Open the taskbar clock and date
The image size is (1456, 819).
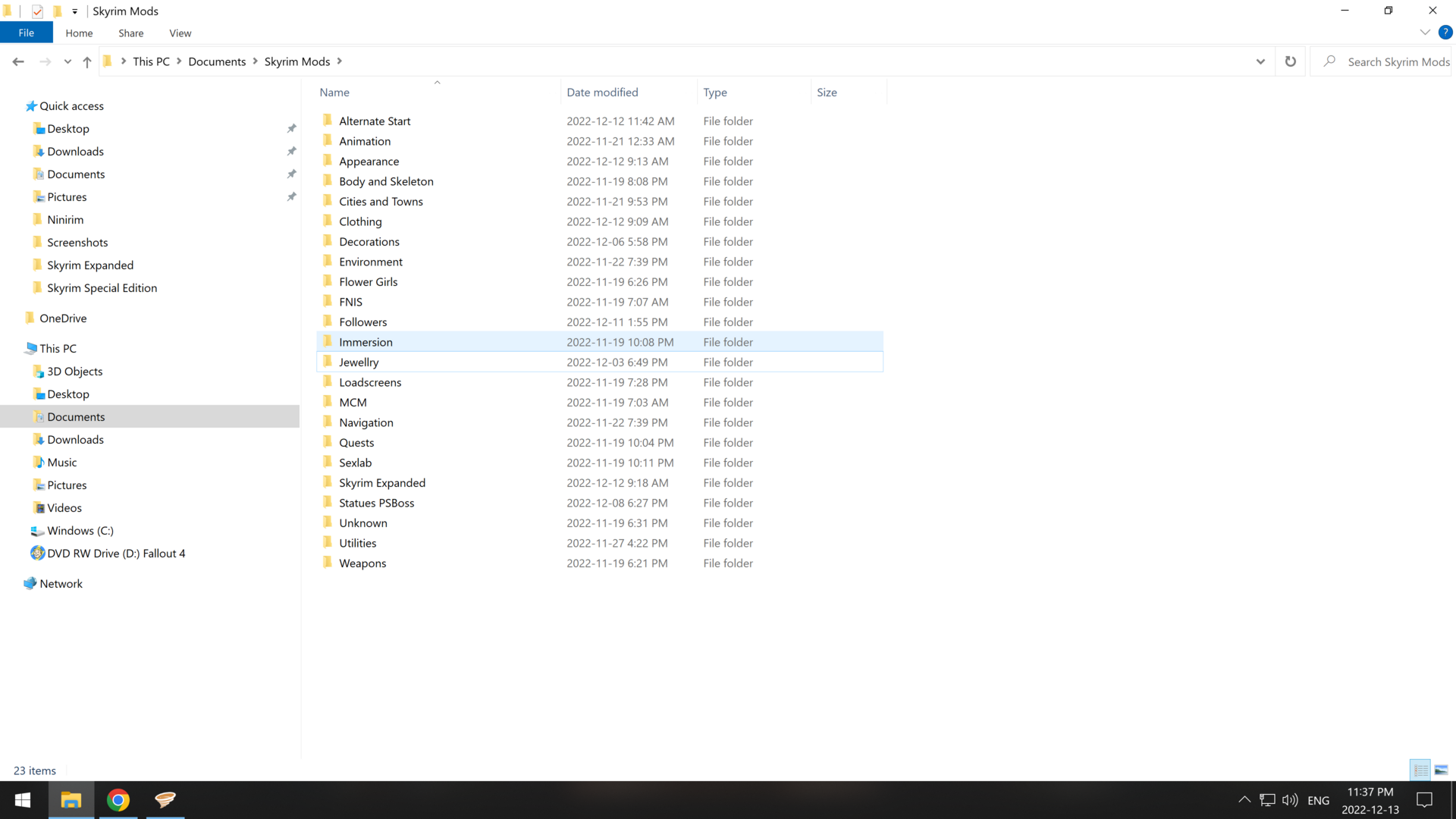point(1370,801)
